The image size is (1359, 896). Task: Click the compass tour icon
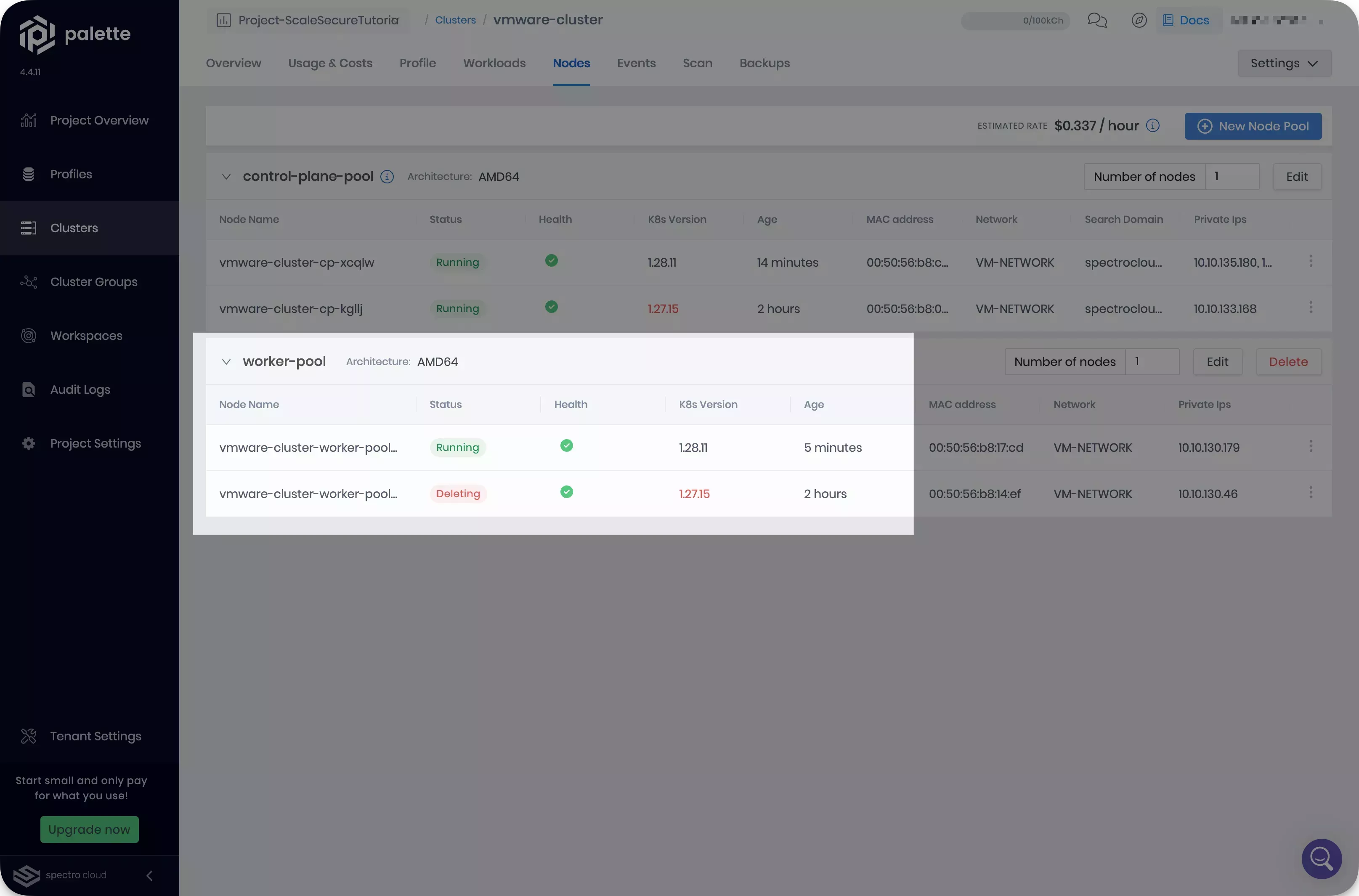[1139, 21]
